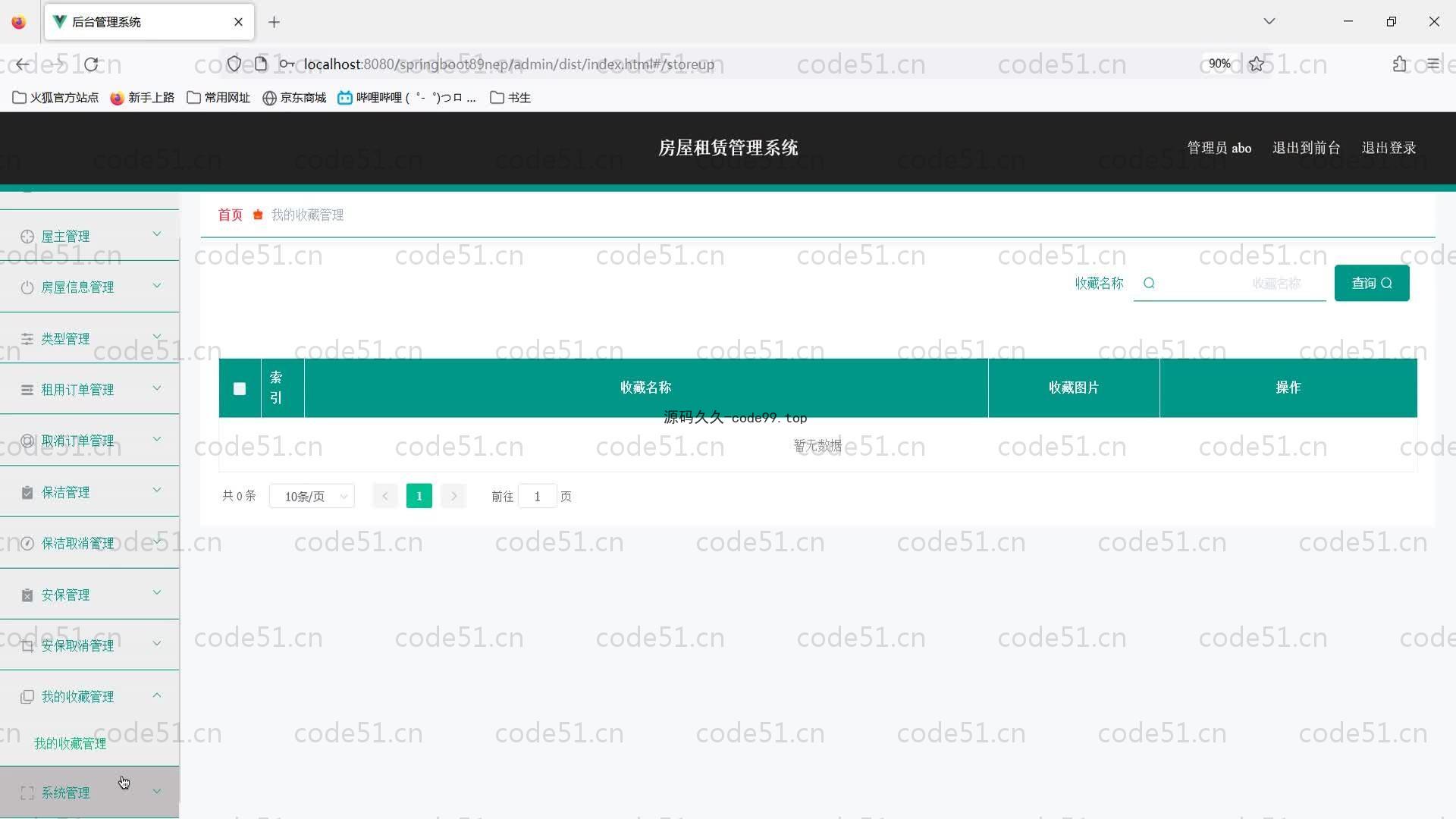Expand the 取消订单管理 menu chevron
The image size is (1456, 819).
[157, 439]
